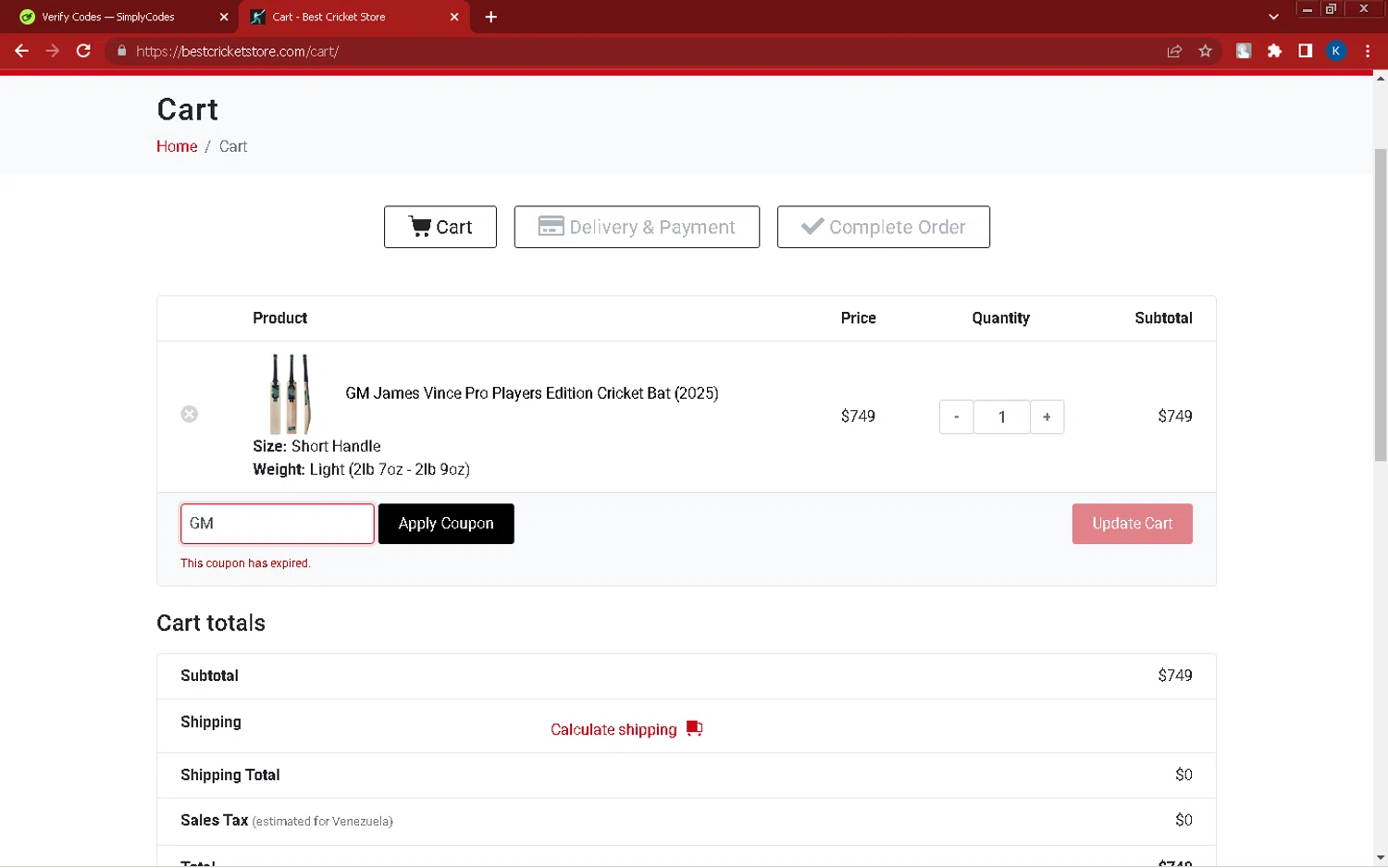Click the quantity field showing 1
Viewport: 1388px width, 868px height.
(x=1001, y=416)
